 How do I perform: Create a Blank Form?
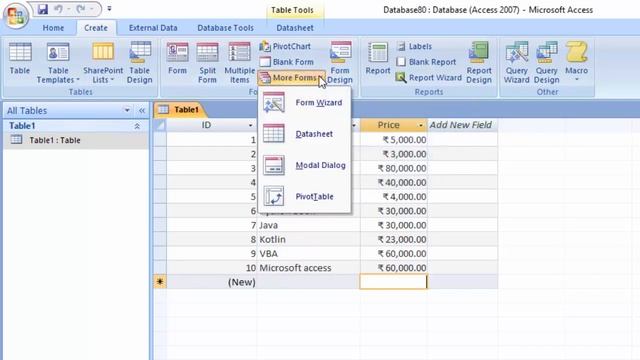tap(286, 62)
